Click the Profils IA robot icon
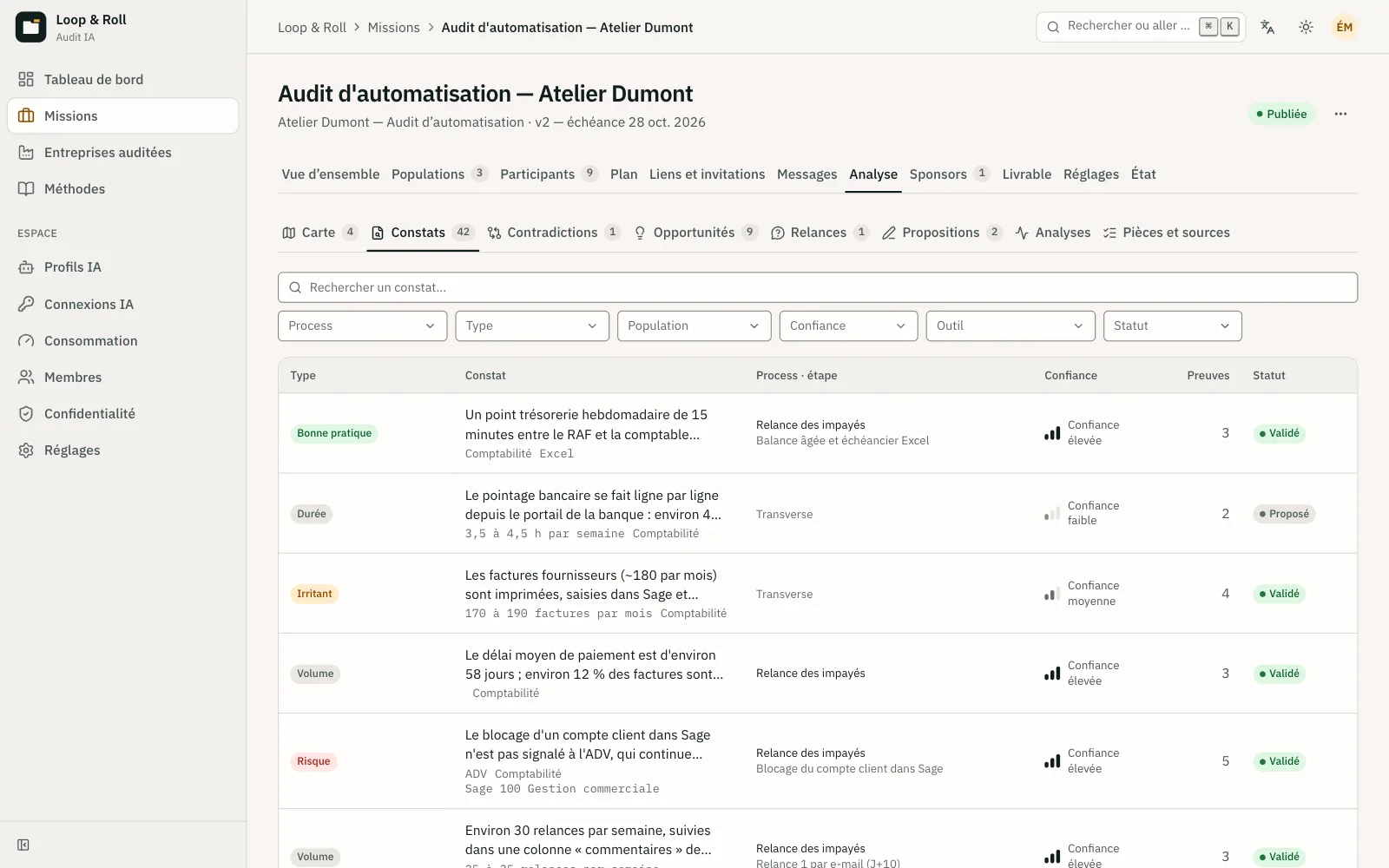Image resolution: width=1389 pixels, height=868 pixels. pos(26,266)
